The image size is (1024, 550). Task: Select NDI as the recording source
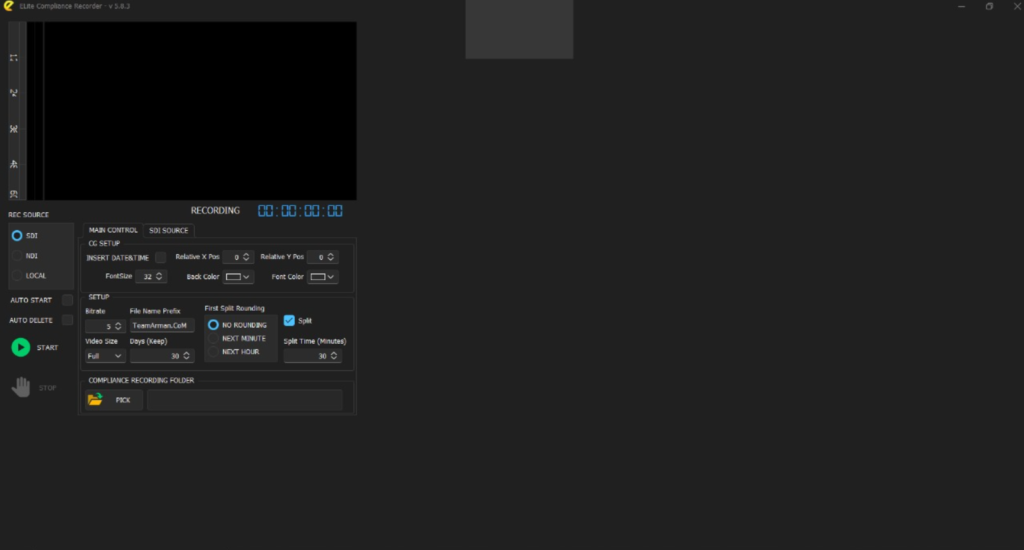coord(17,256)
